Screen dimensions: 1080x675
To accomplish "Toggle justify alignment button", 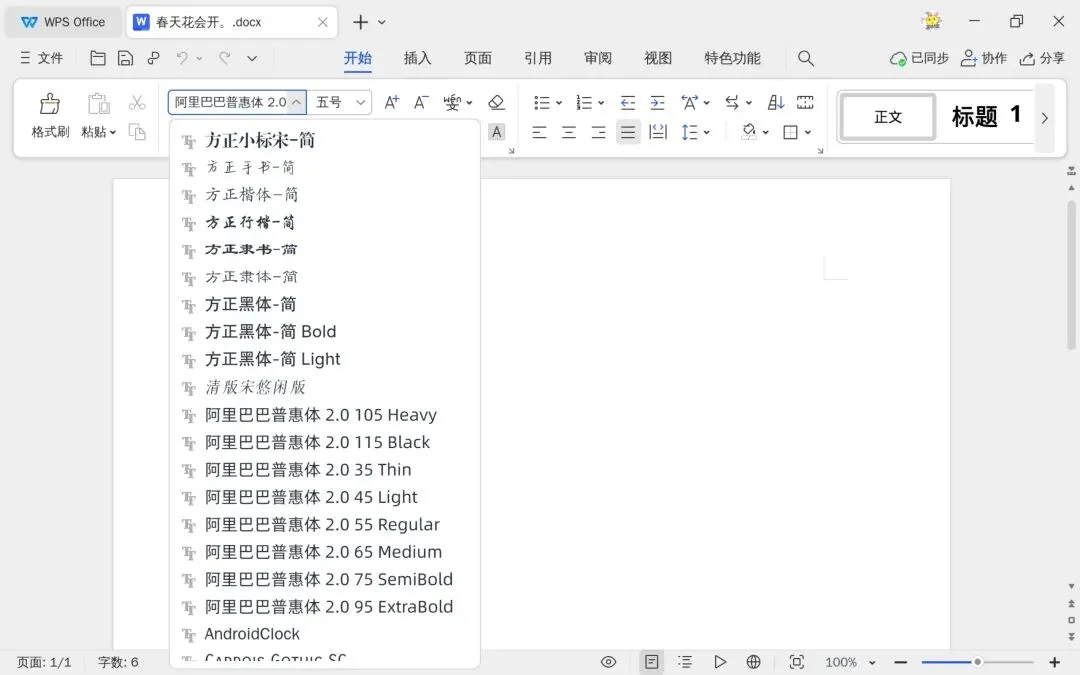I will [x=628, y=132].
